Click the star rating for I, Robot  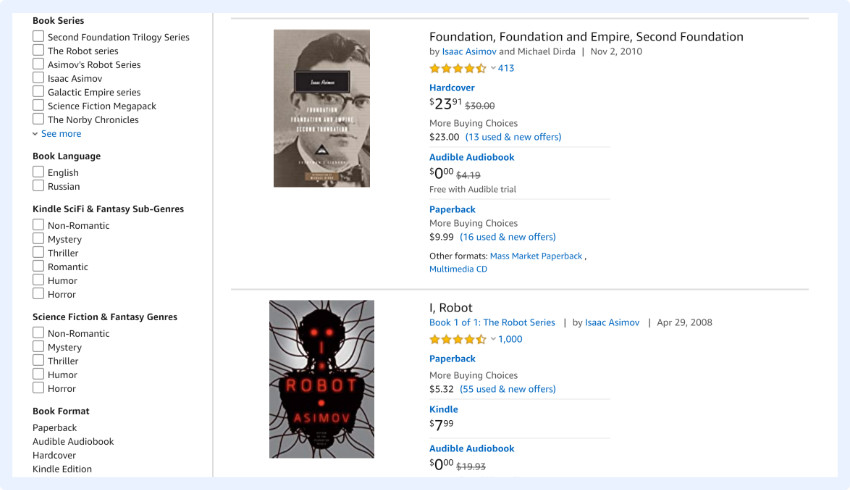click(x=457, y=339)
